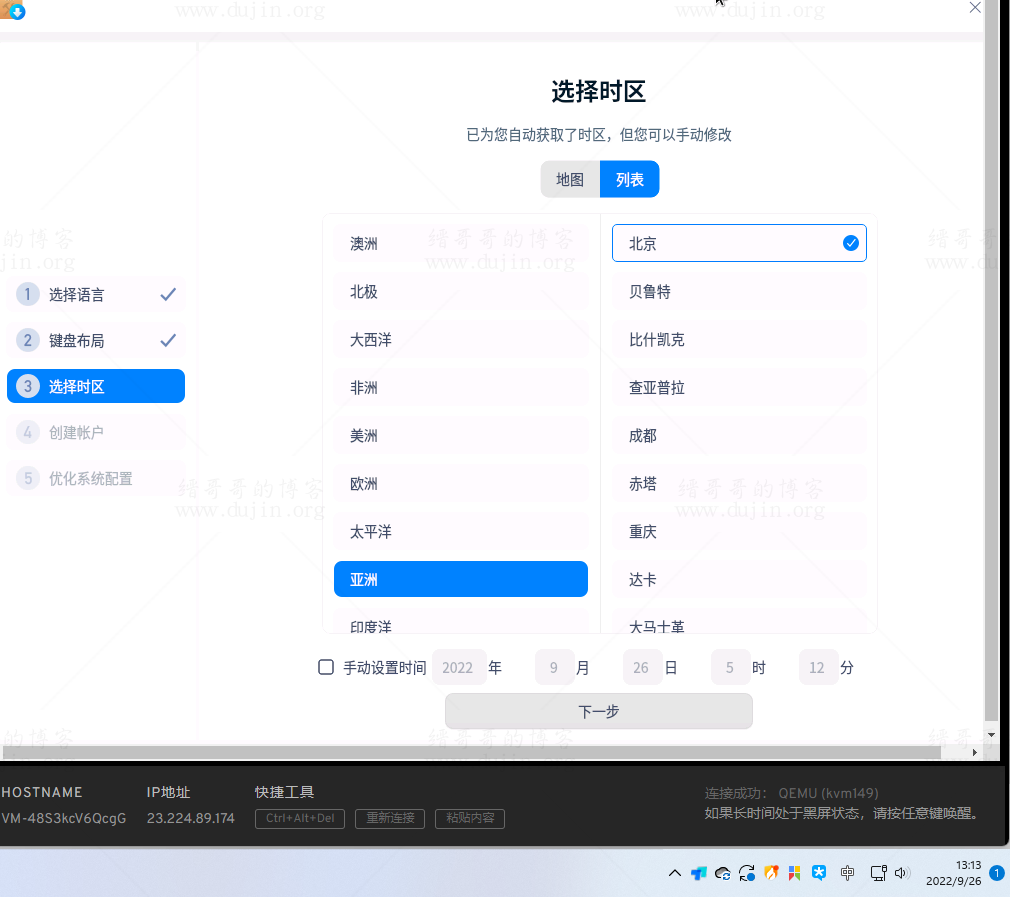Select the 太平洋 region

461,532
